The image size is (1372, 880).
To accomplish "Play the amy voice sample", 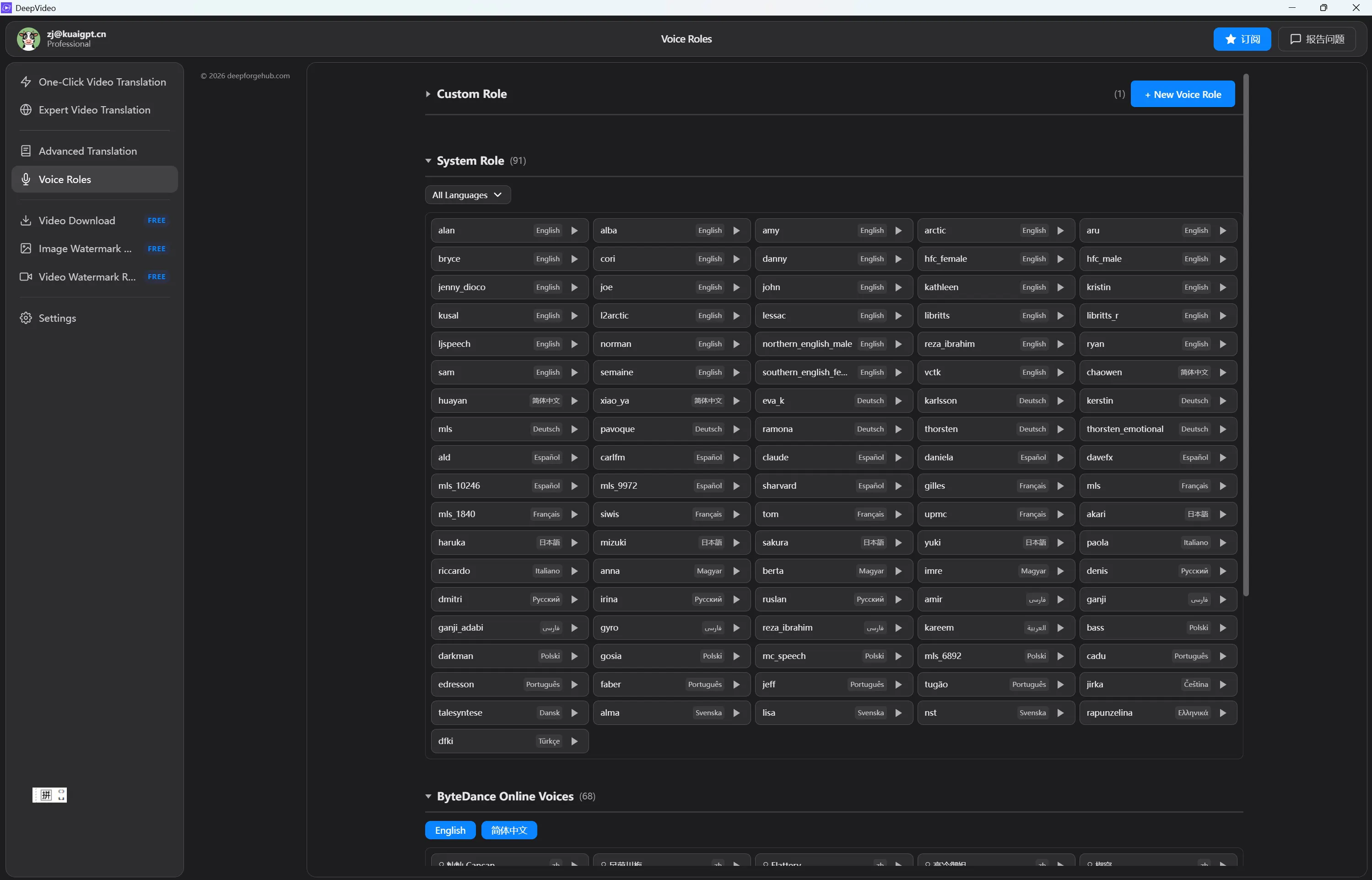I will point(898,230).
